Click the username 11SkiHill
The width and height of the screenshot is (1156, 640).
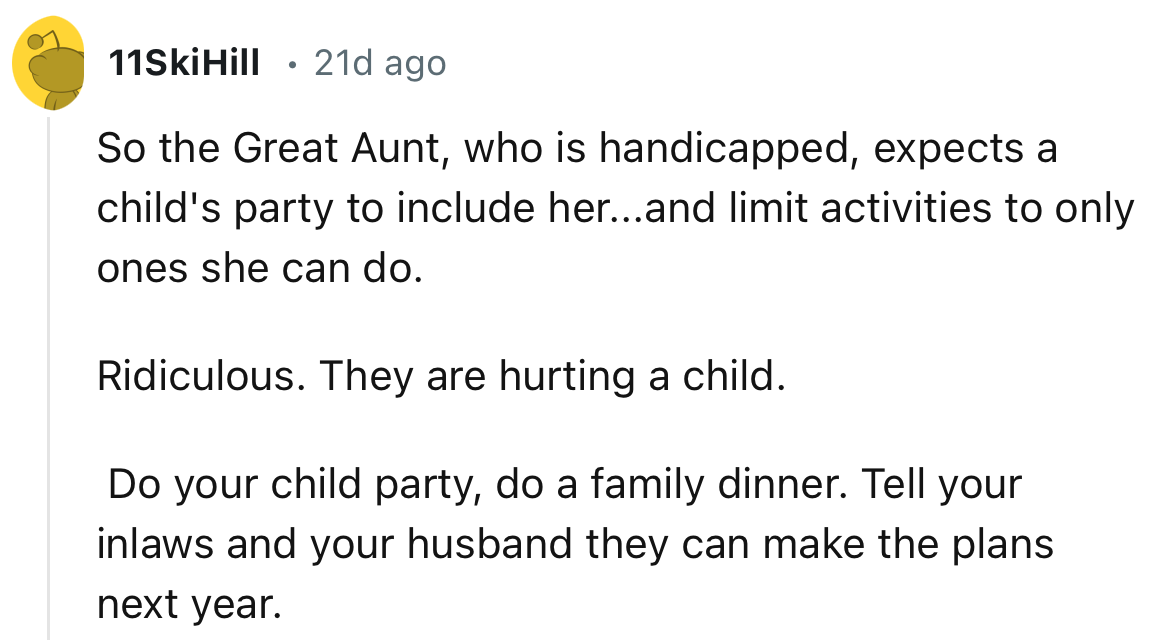click(183, 60)
